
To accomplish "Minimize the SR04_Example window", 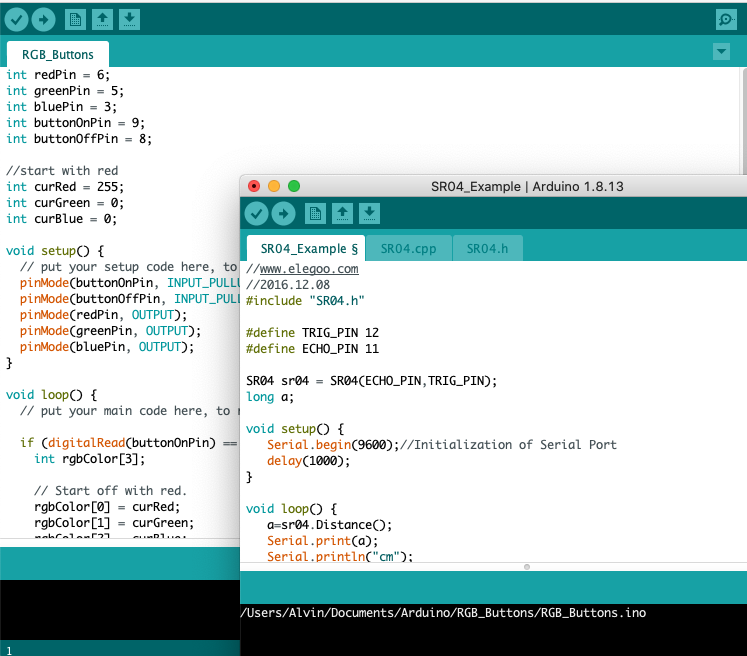I will click(274, 186).
